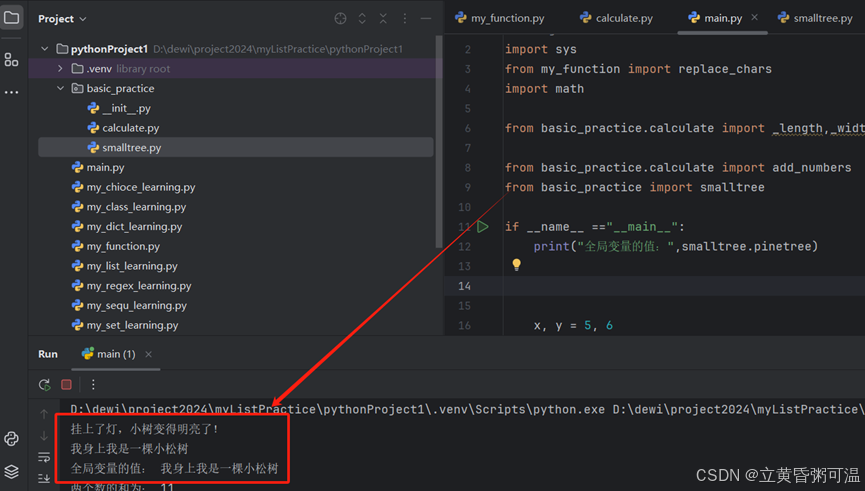Switch to my_function.py editor tab
The image size is (865, 491).
500,18
